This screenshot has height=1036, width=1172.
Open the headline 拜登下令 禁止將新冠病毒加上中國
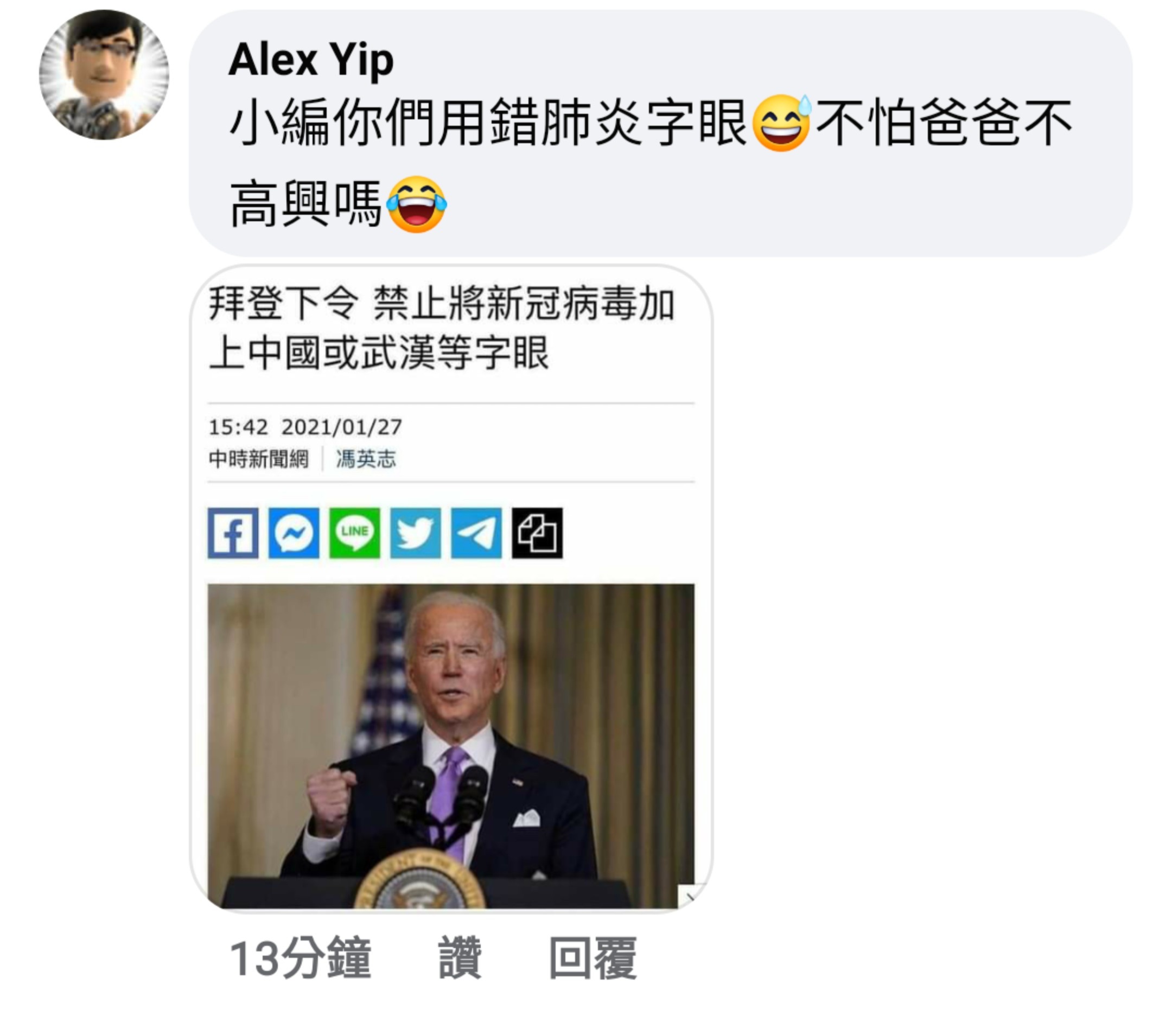click(442, 328)
